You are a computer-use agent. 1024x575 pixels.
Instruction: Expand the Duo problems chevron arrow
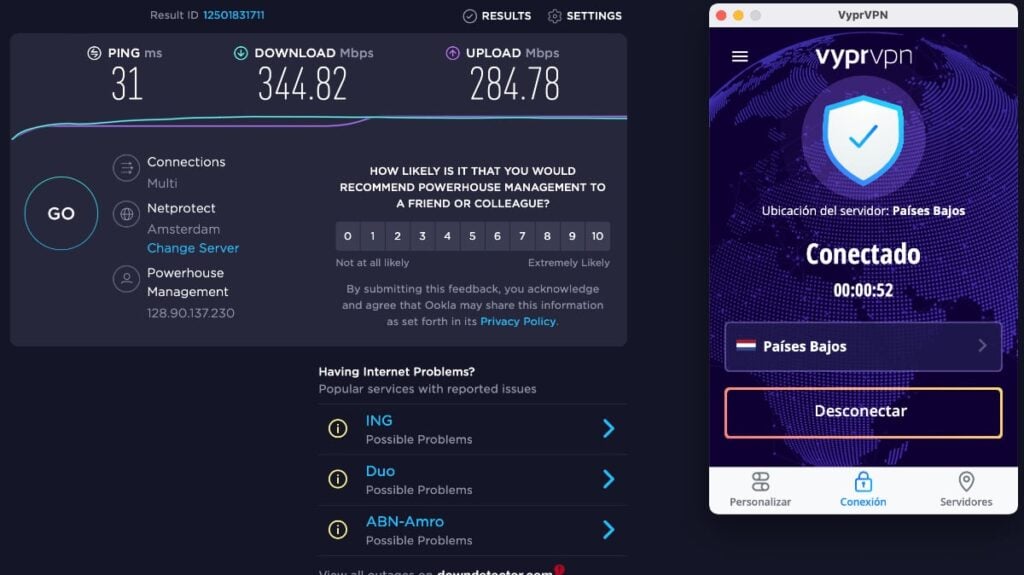tap(609, 479)
